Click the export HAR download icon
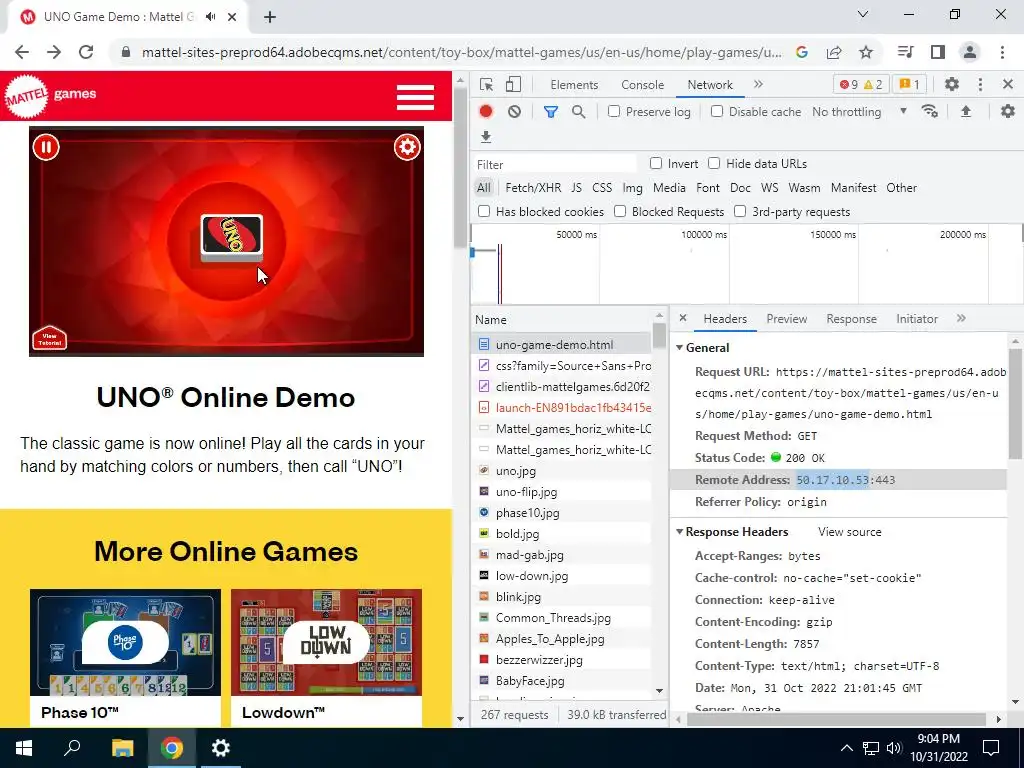 tap(486, 136)
